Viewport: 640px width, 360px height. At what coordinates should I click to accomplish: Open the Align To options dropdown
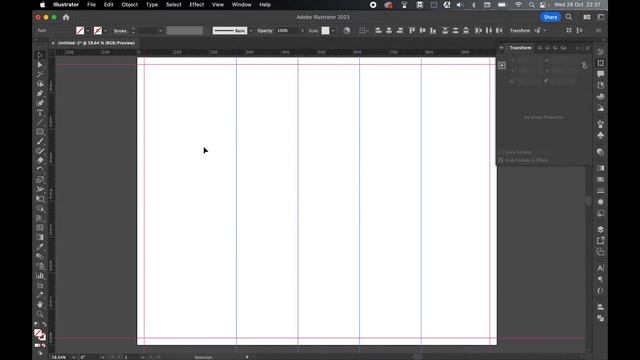point(363,31)
